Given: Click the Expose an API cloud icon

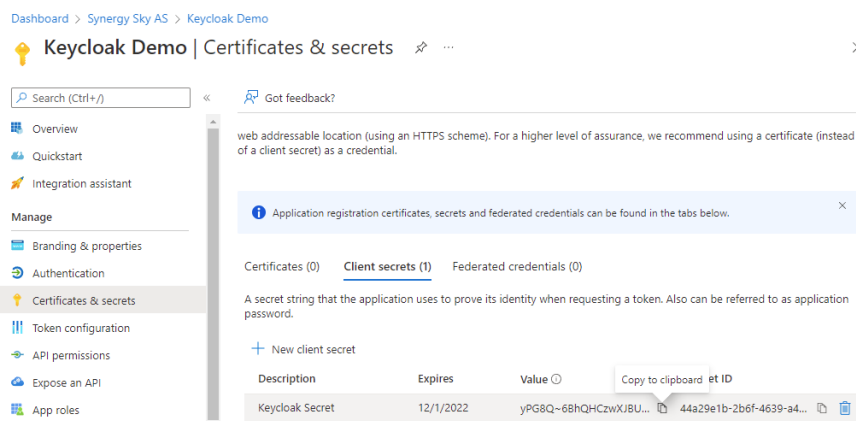Looking at the screenshot, I should tap(17, 382).
